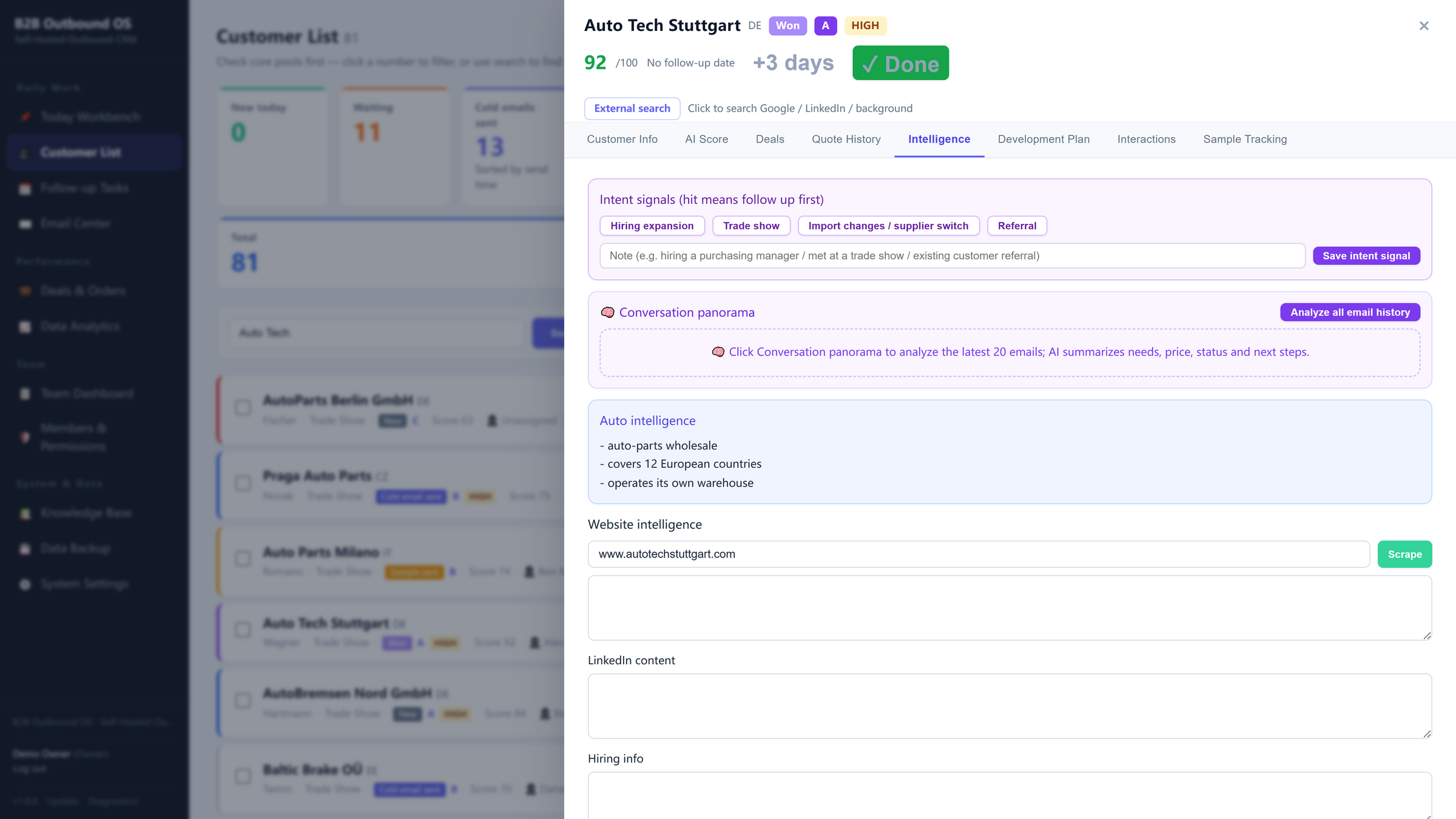Open the Quote History tab
1456x819 pixels.
(846, 139)
